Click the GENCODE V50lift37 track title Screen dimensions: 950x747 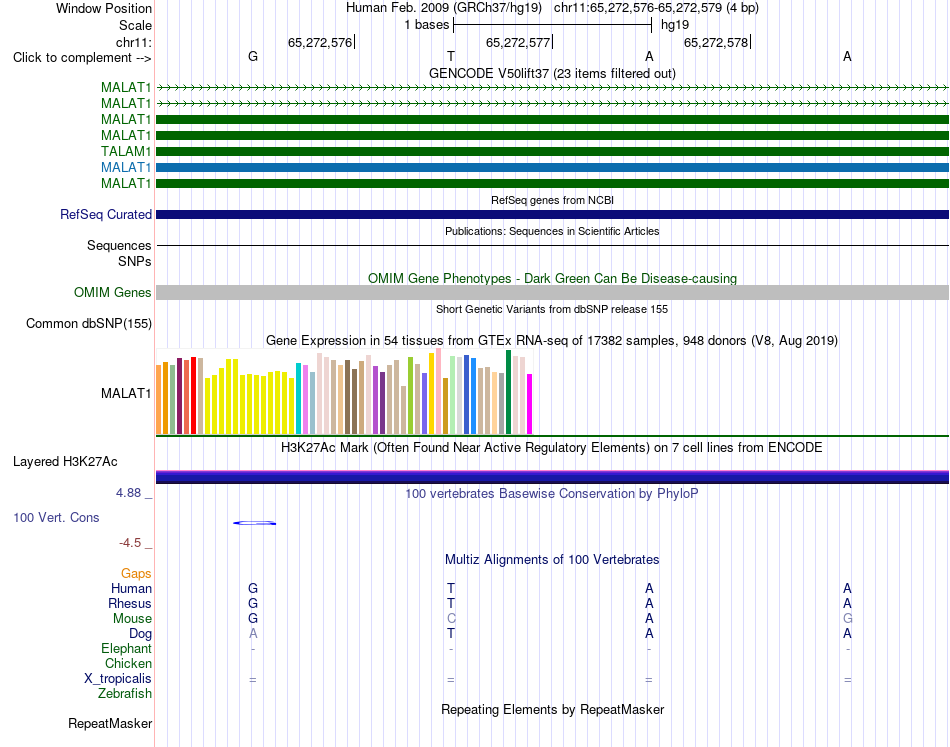(x=552, y=73)
